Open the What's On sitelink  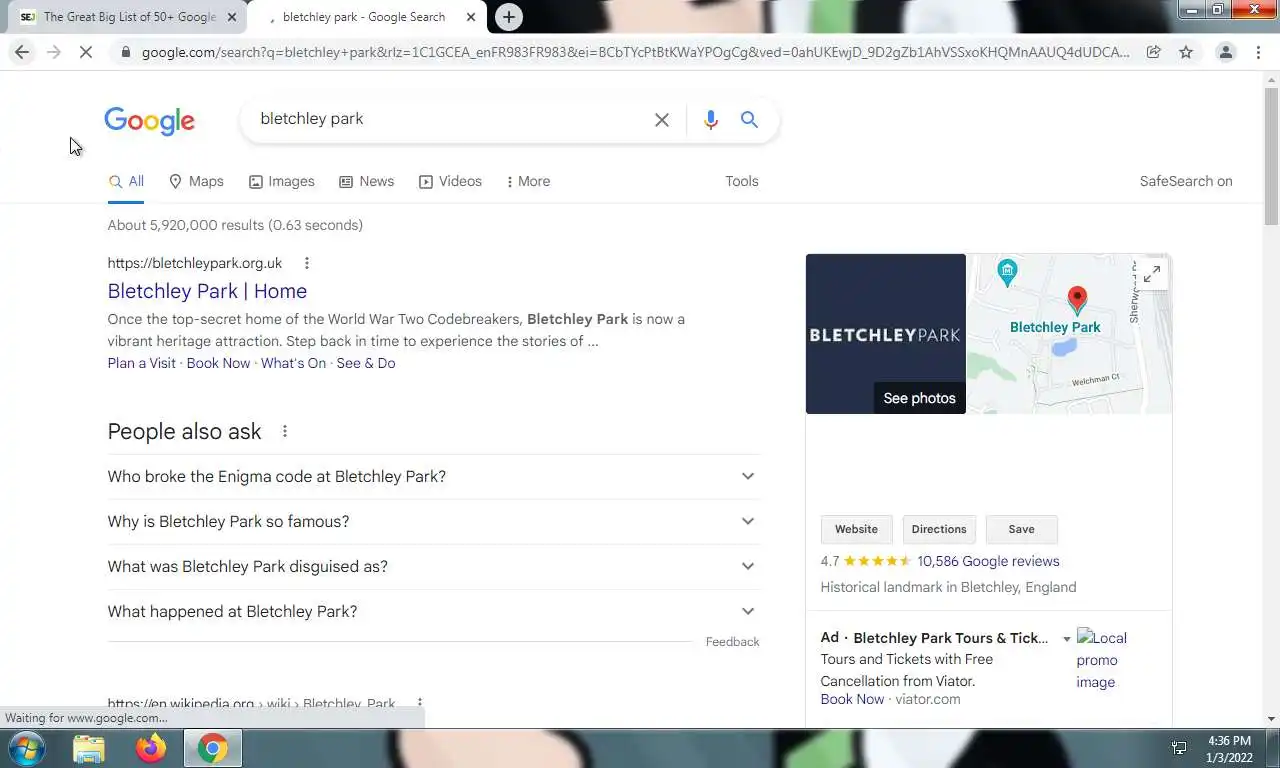[293, 363]
